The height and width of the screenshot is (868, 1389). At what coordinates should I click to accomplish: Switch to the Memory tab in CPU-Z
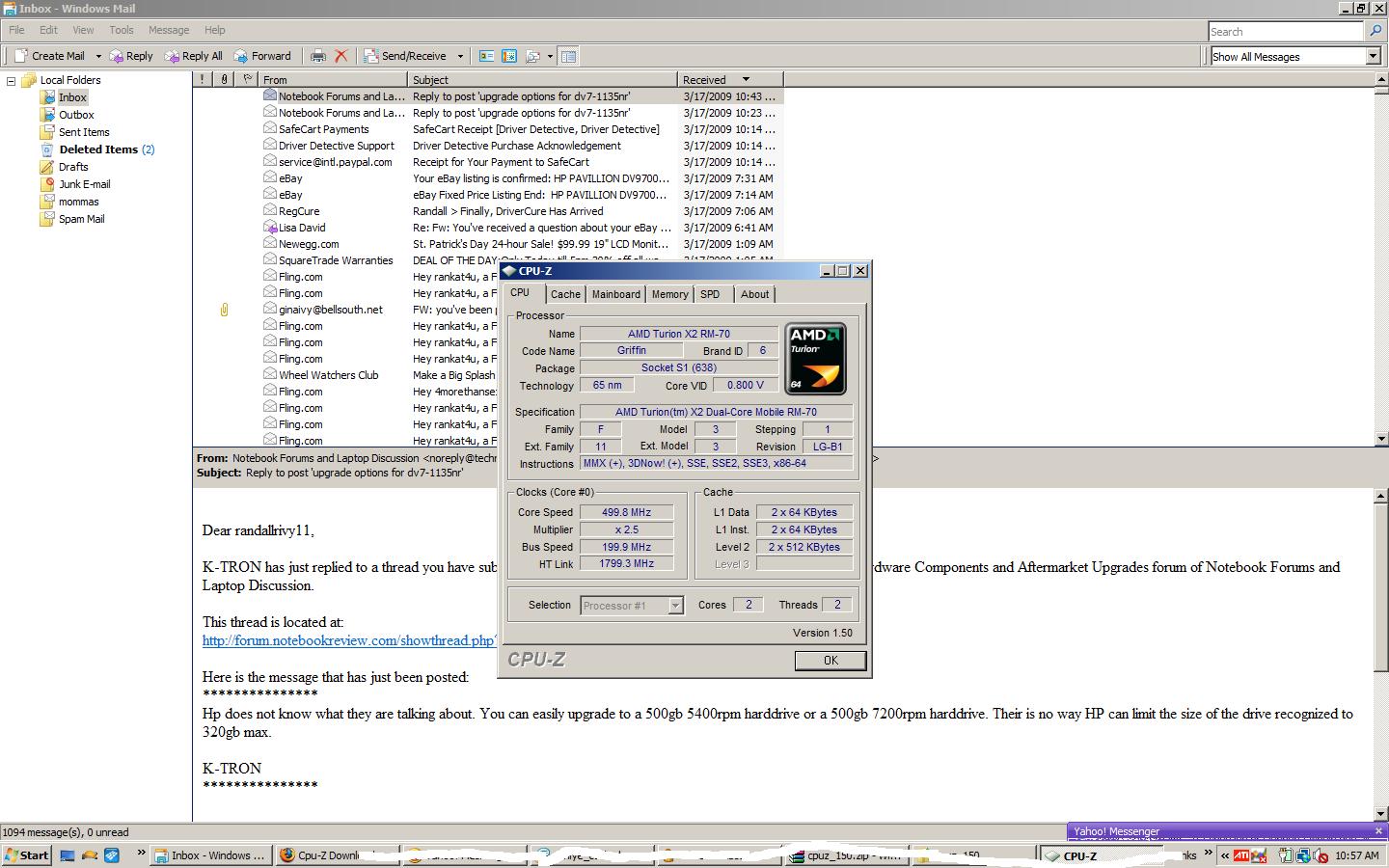pyautogui.click(x=669, y=294)
